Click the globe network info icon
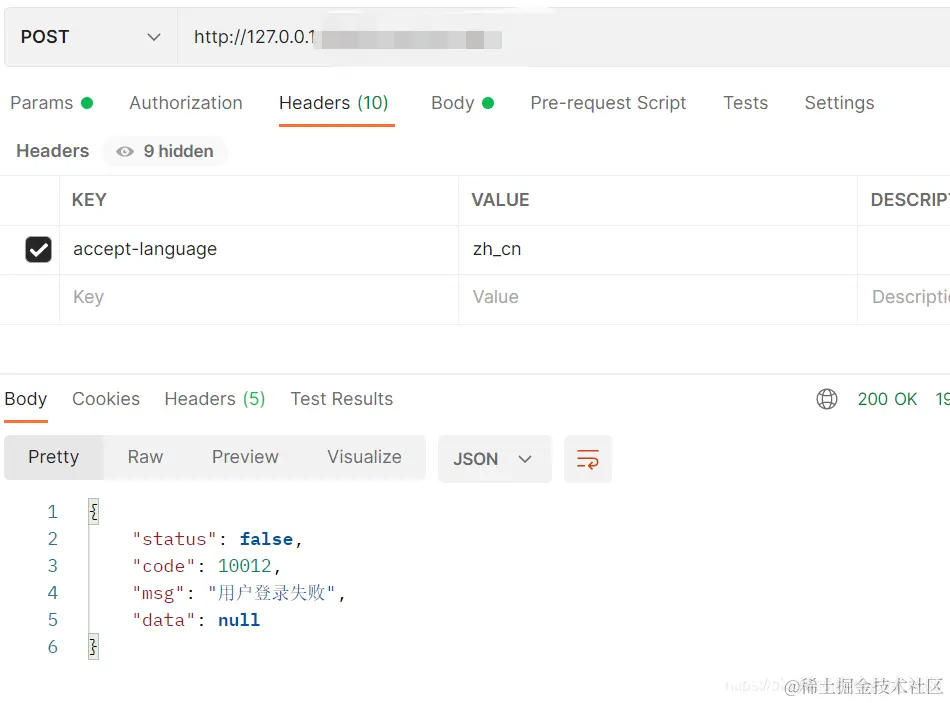Screen dimensions: 950x703 pos(826,399)
